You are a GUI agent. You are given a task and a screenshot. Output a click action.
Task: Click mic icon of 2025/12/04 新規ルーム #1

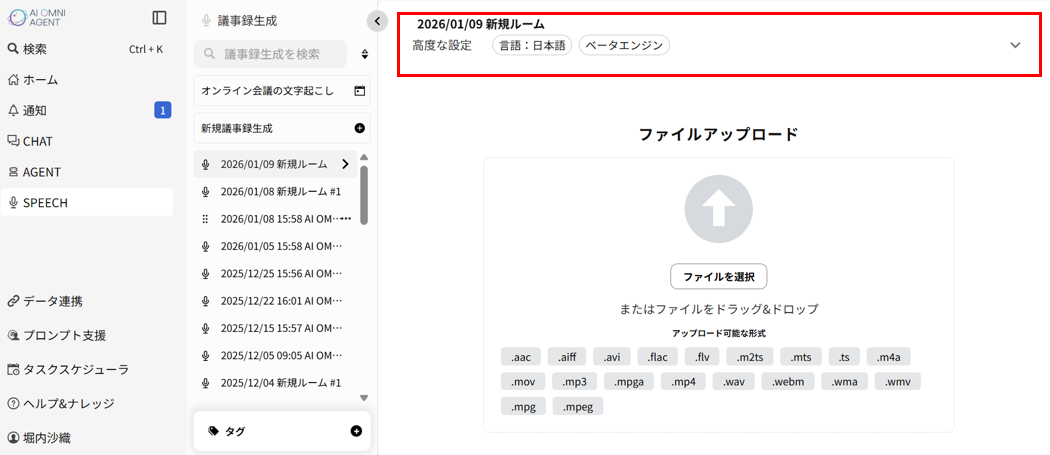[x=206, y=383]
